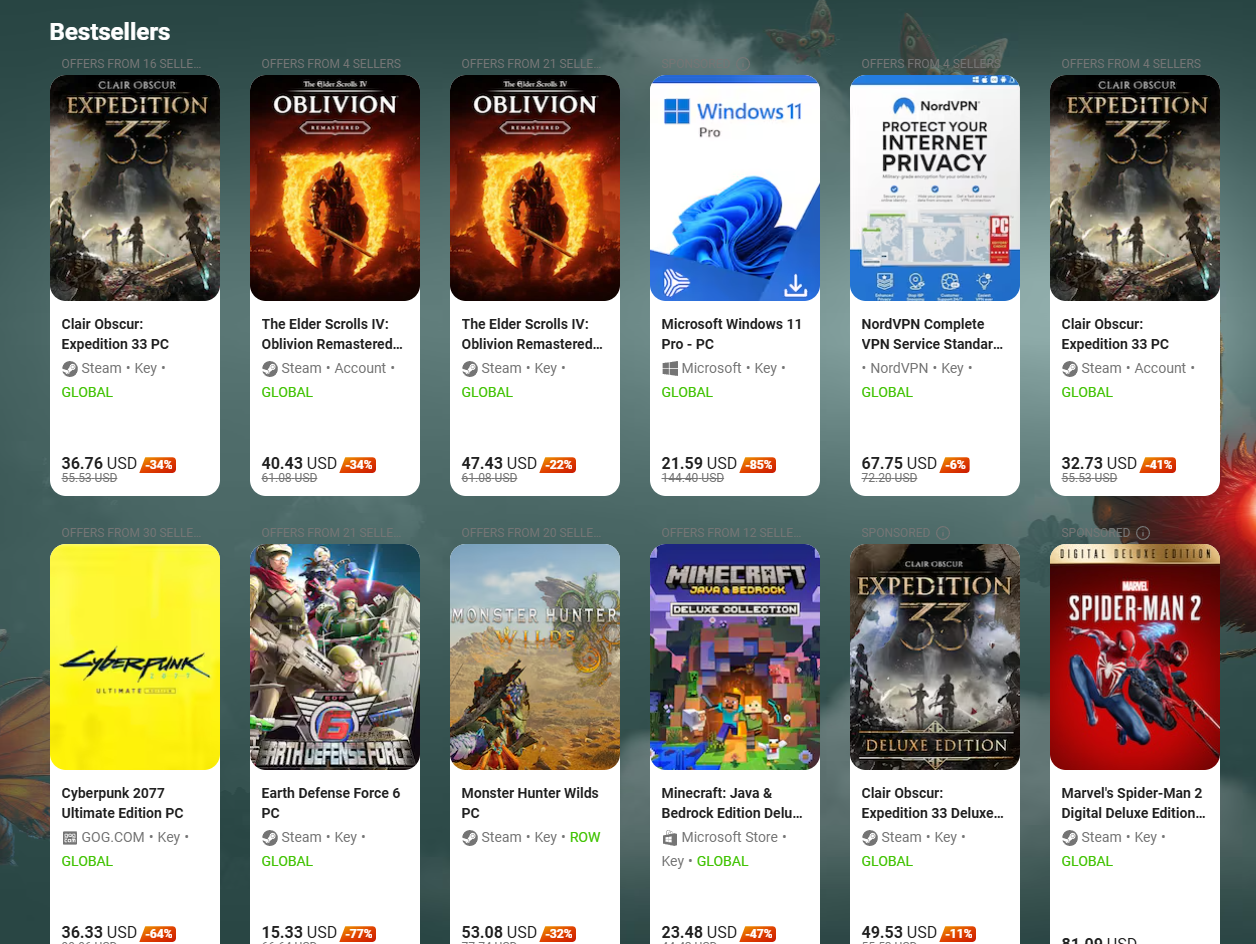The width and height of the screenshot is (1256, 944).
Task: Click the Bestsellers heading
Action: (110, 32)
